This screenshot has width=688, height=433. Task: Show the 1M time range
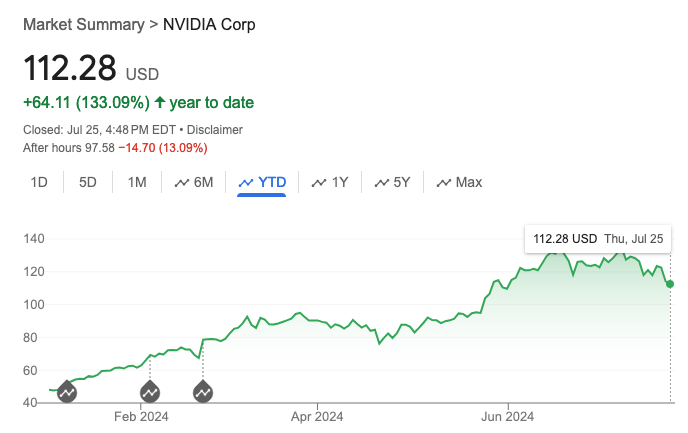(x=137, y=182)
